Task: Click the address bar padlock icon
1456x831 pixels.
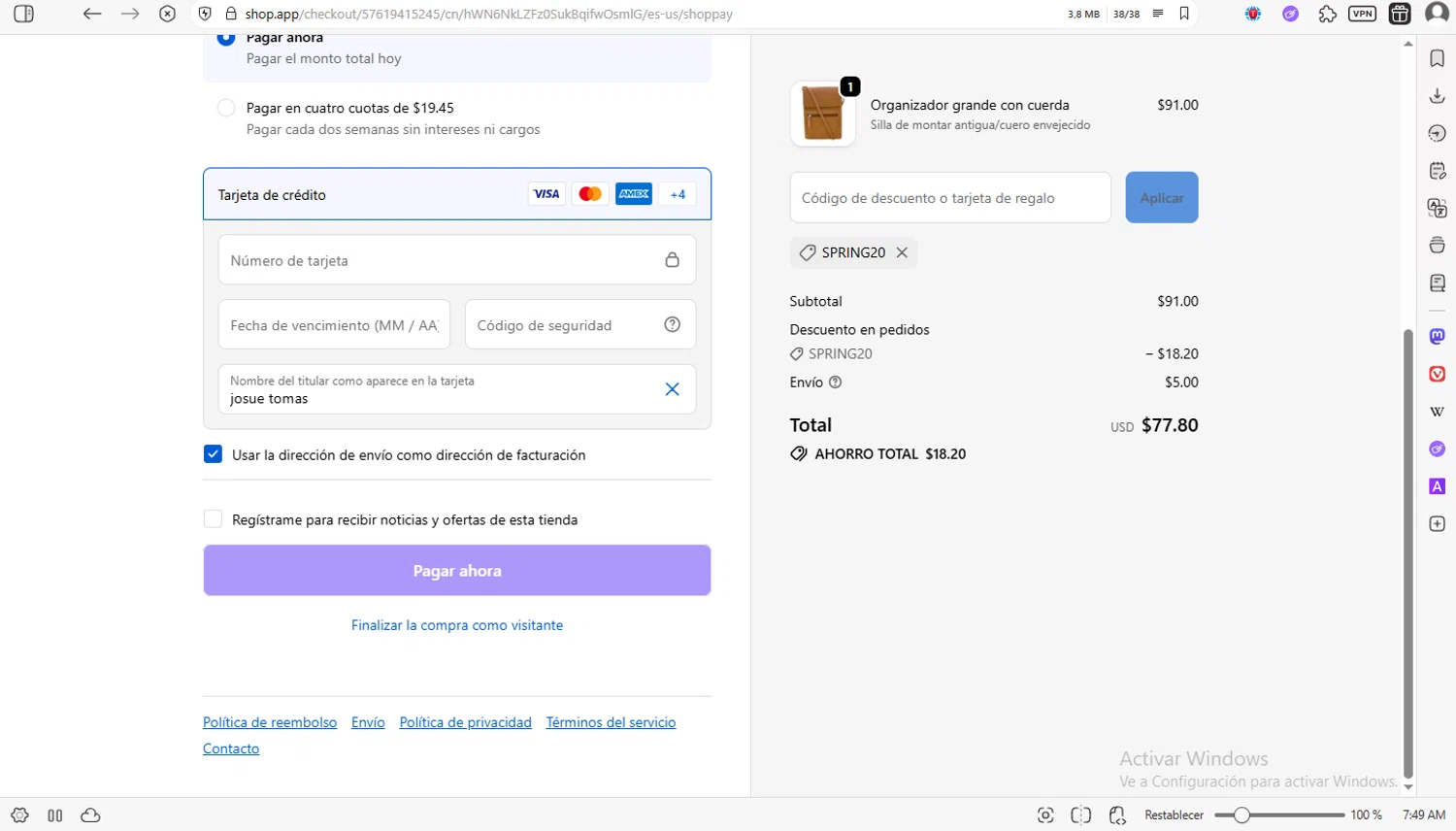Action: (231, 14)
